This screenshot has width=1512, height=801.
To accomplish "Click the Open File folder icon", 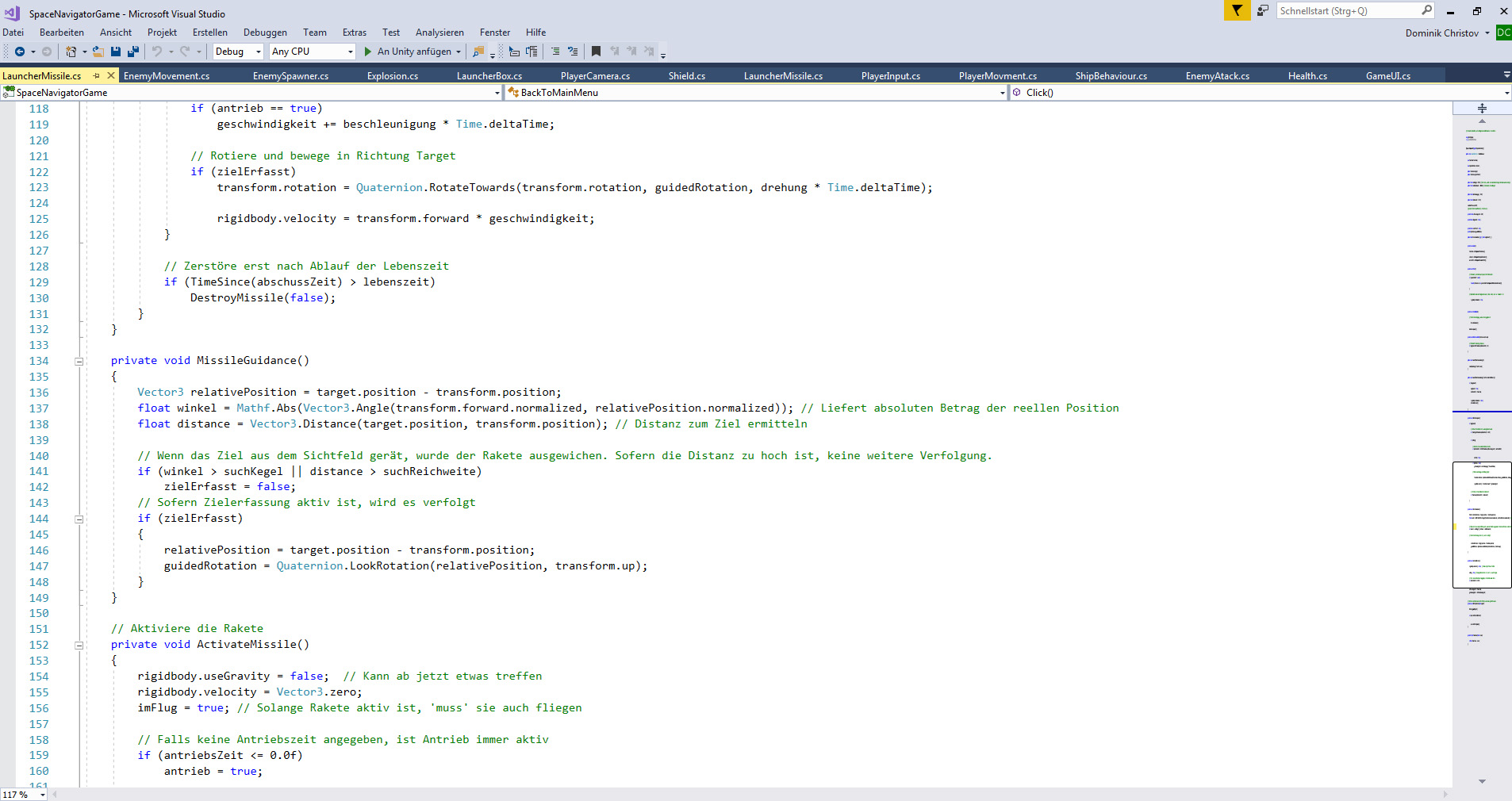I will [x=98, y=52].
